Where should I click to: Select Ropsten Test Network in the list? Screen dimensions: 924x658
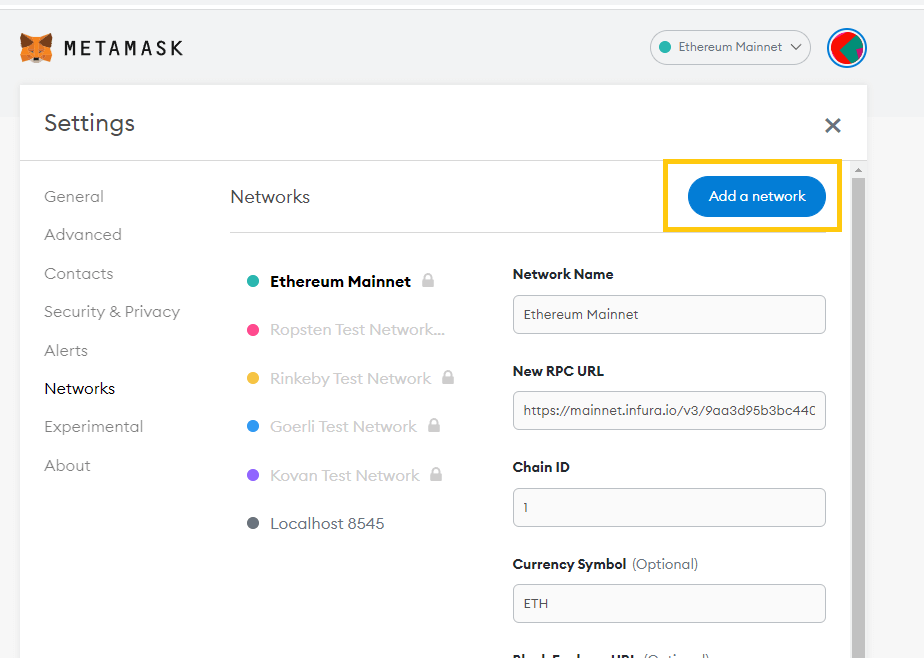pyautogui.click(x=357, y=329)
